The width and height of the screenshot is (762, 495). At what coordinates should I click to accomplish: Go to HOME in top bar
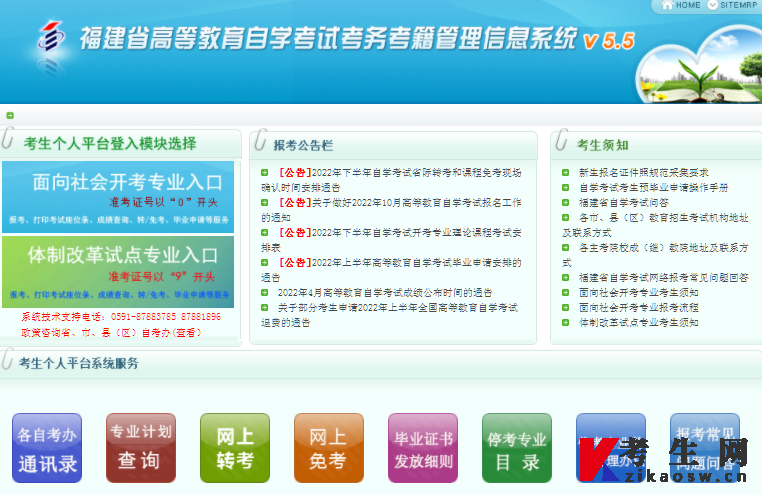pyautogui.click(x=688, y=5)
